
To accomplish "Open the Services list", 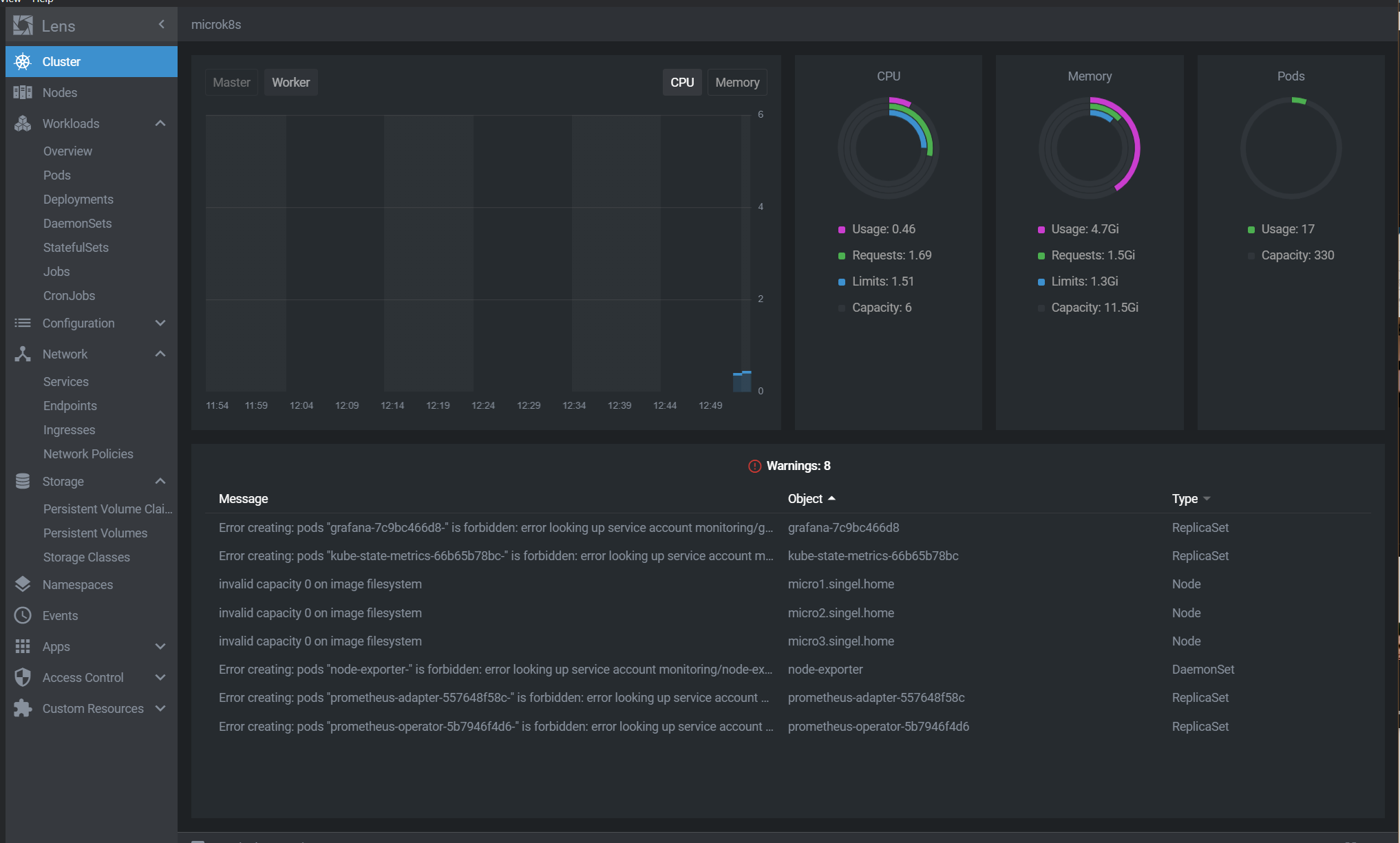I will coord(65,381).
